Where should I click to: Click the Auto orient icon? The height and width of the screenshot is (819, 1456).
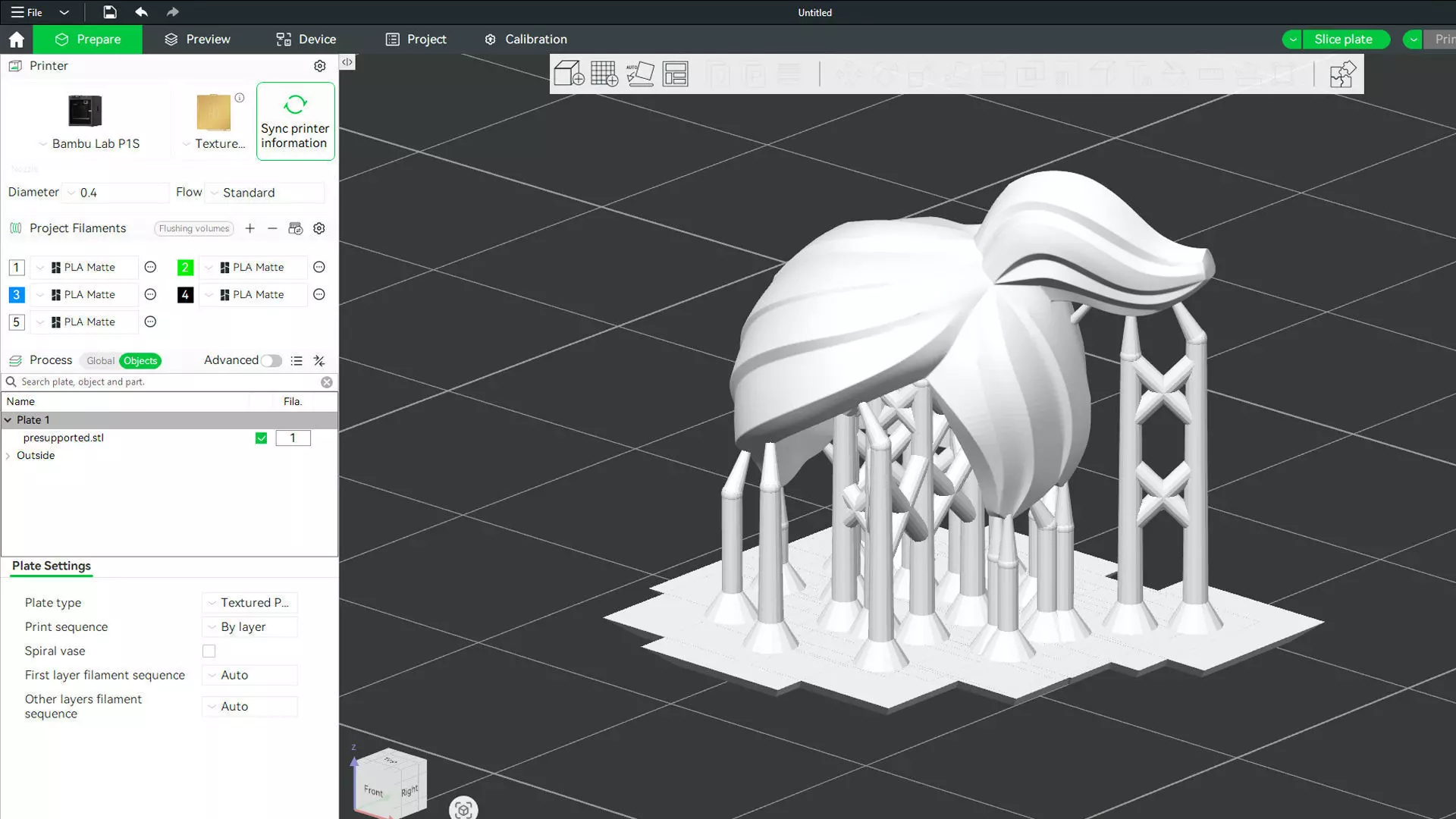point(640,74)
